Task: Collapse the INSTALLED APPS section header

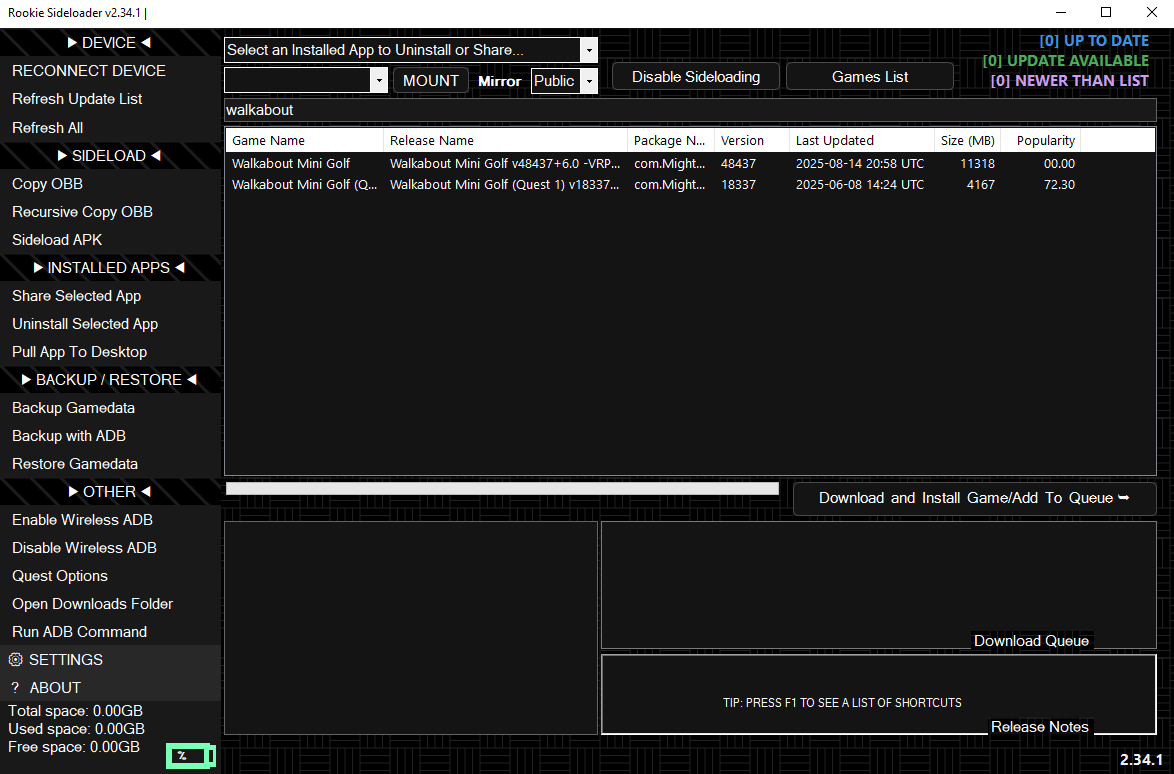Action: 110,267
